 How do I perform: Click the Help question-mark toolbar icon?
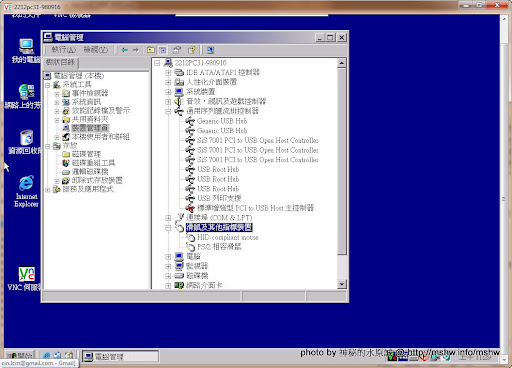[192, 50]
